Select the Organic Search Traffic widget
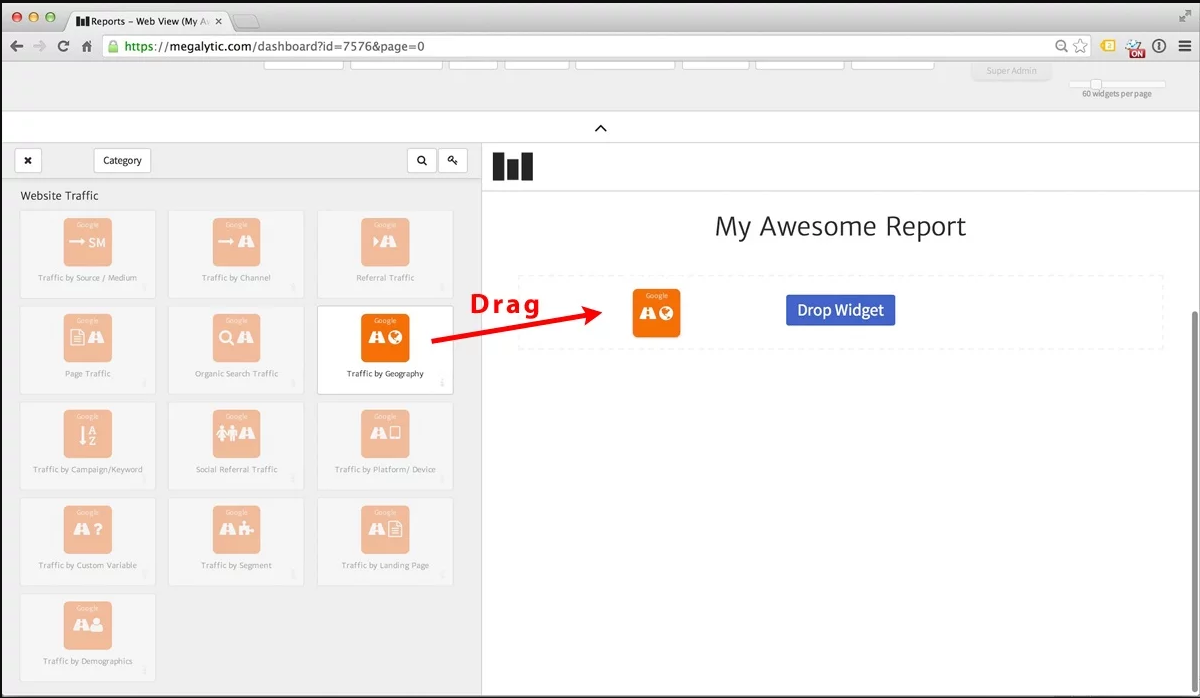The width and height of the screenshot is (1200, 698). [x=236, y=350]
